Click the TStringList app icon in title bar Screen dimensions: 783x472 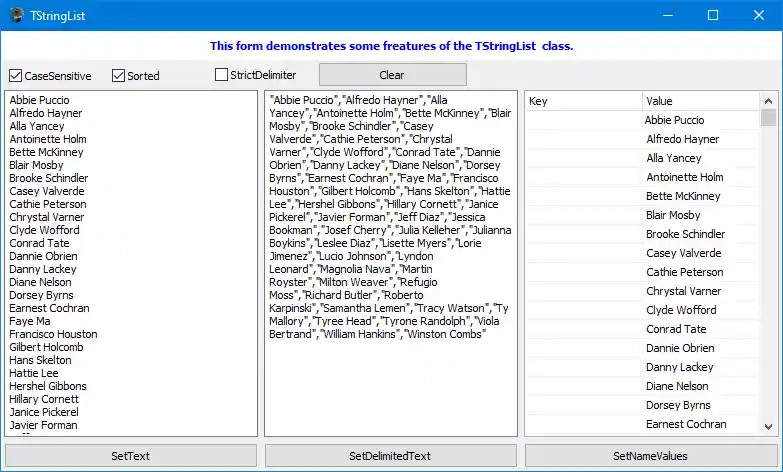(16, 15)
